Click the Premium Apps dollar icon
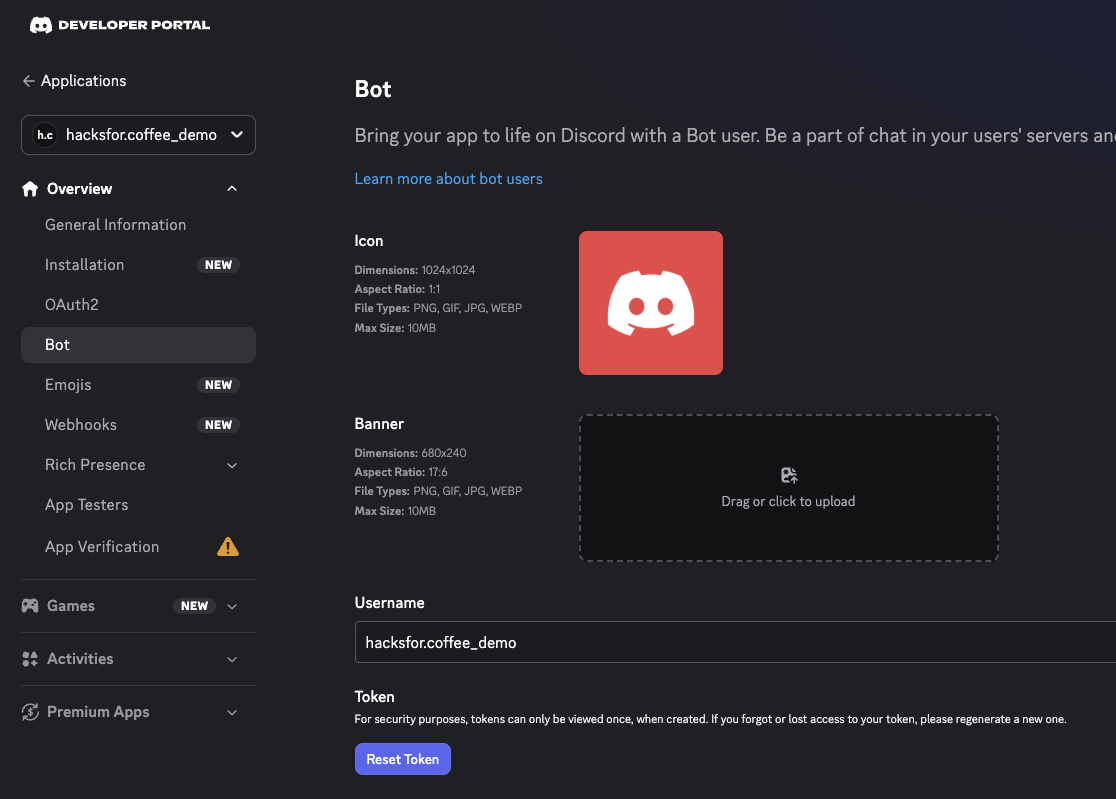The width and height of the screenshot is (1116, 799). (30, 711)
